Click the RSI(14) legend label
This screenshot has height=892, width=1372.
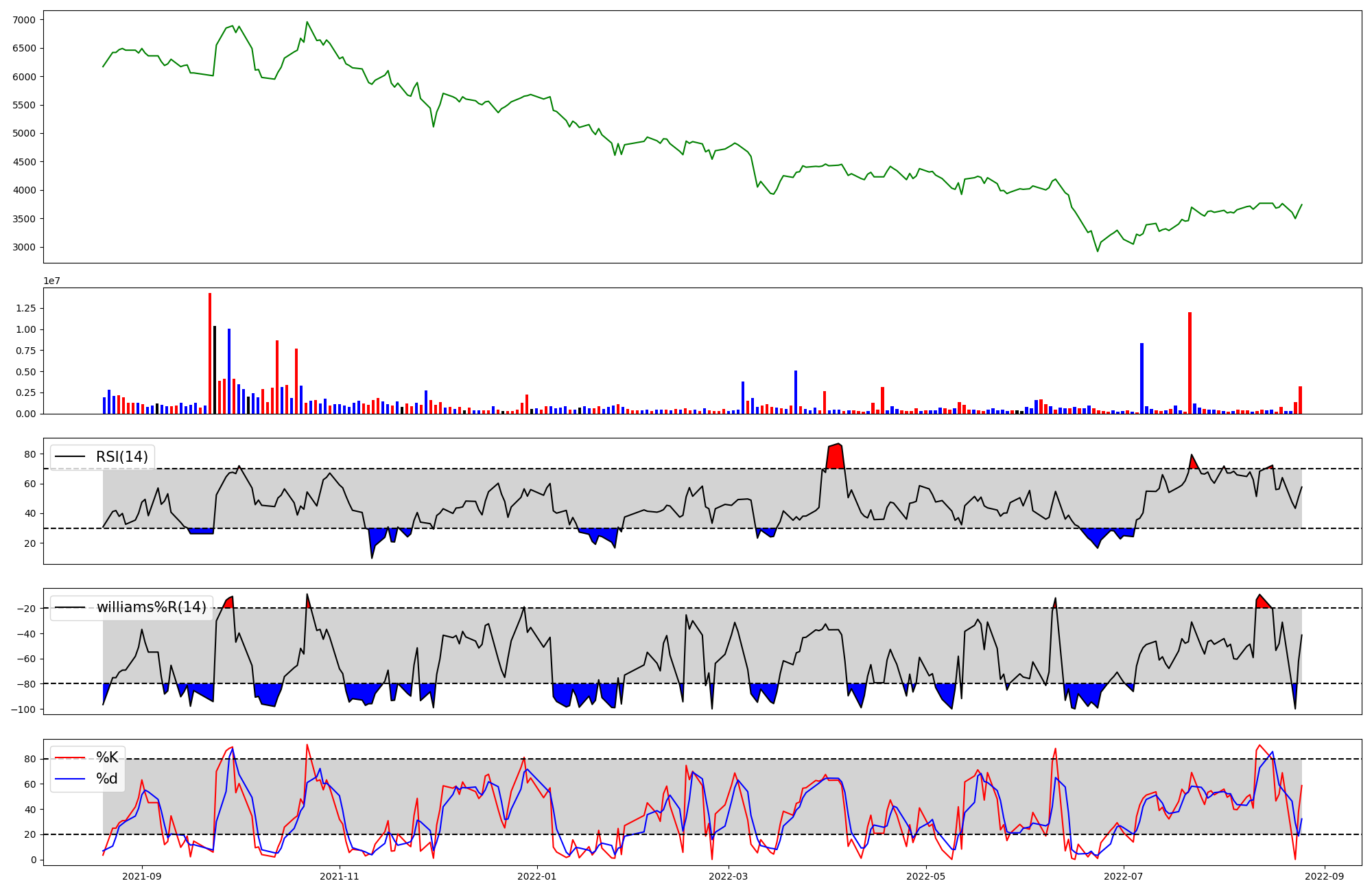click(121, 457)
